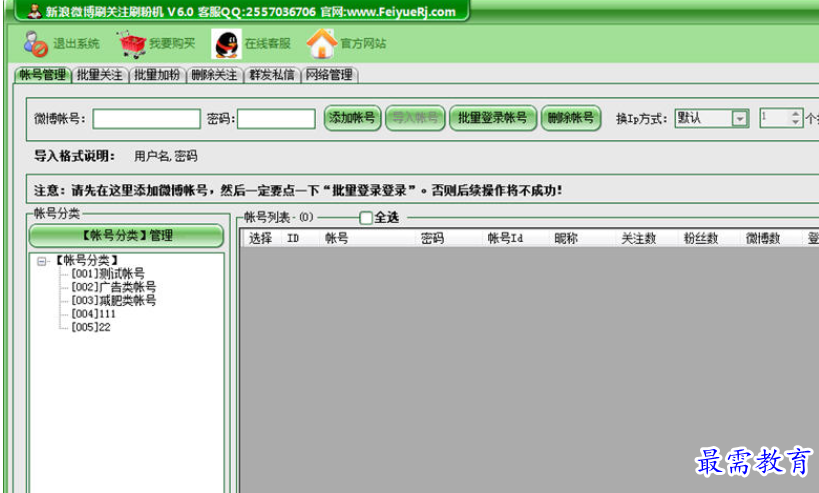This screenshot has width=819, height=493.
Task: Click the app icon in title bar
Action: click(x=34, y=11)
